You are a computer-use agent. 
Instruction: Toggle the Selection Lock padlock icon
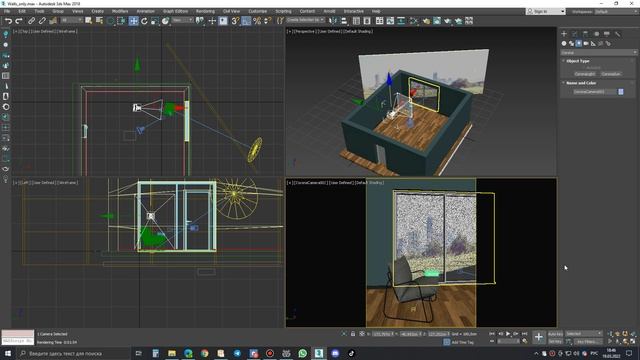353,334
